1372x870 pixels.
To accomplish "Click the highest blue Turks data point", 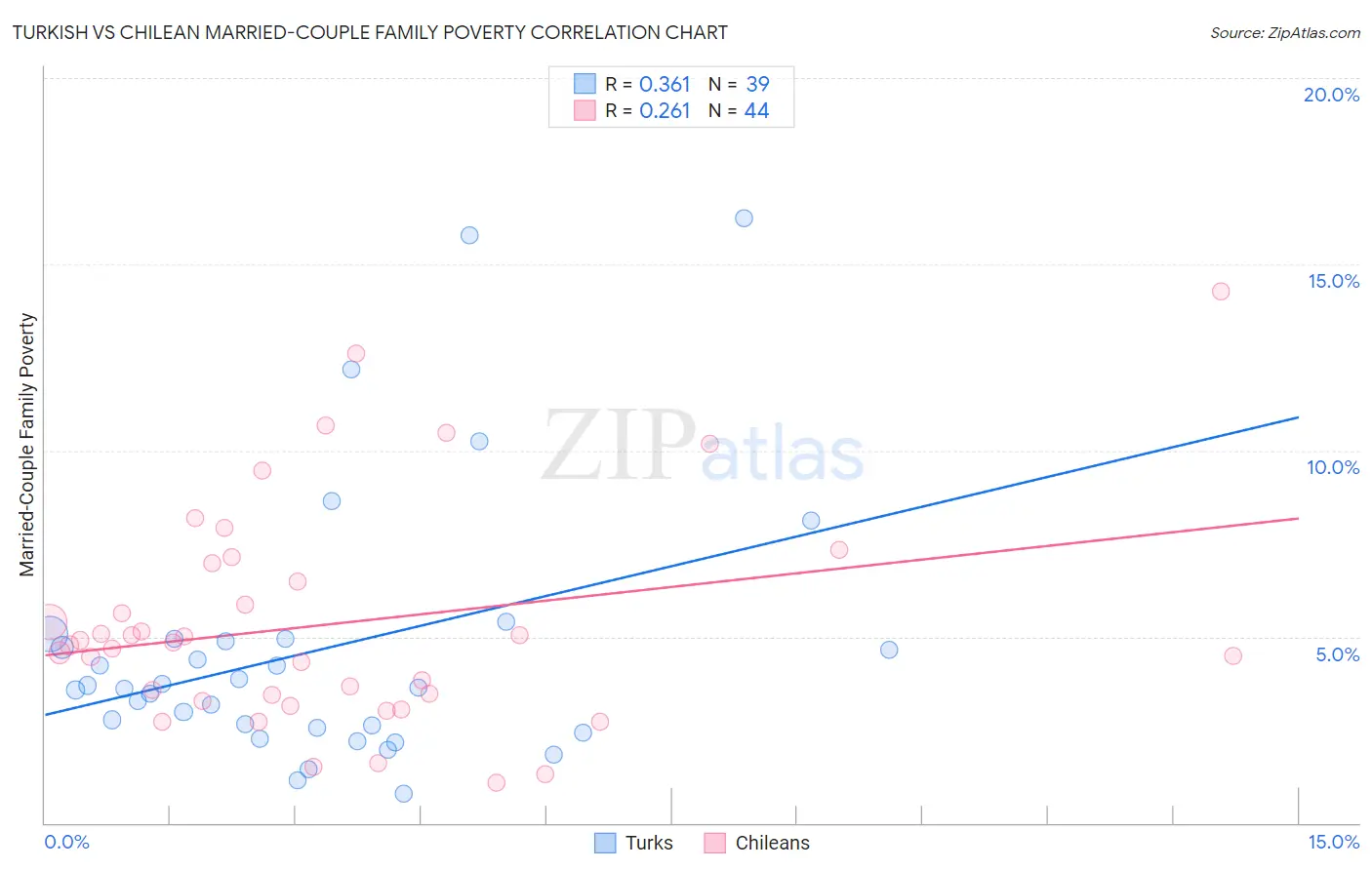I will pyautogui.click(x=744, y=218).
